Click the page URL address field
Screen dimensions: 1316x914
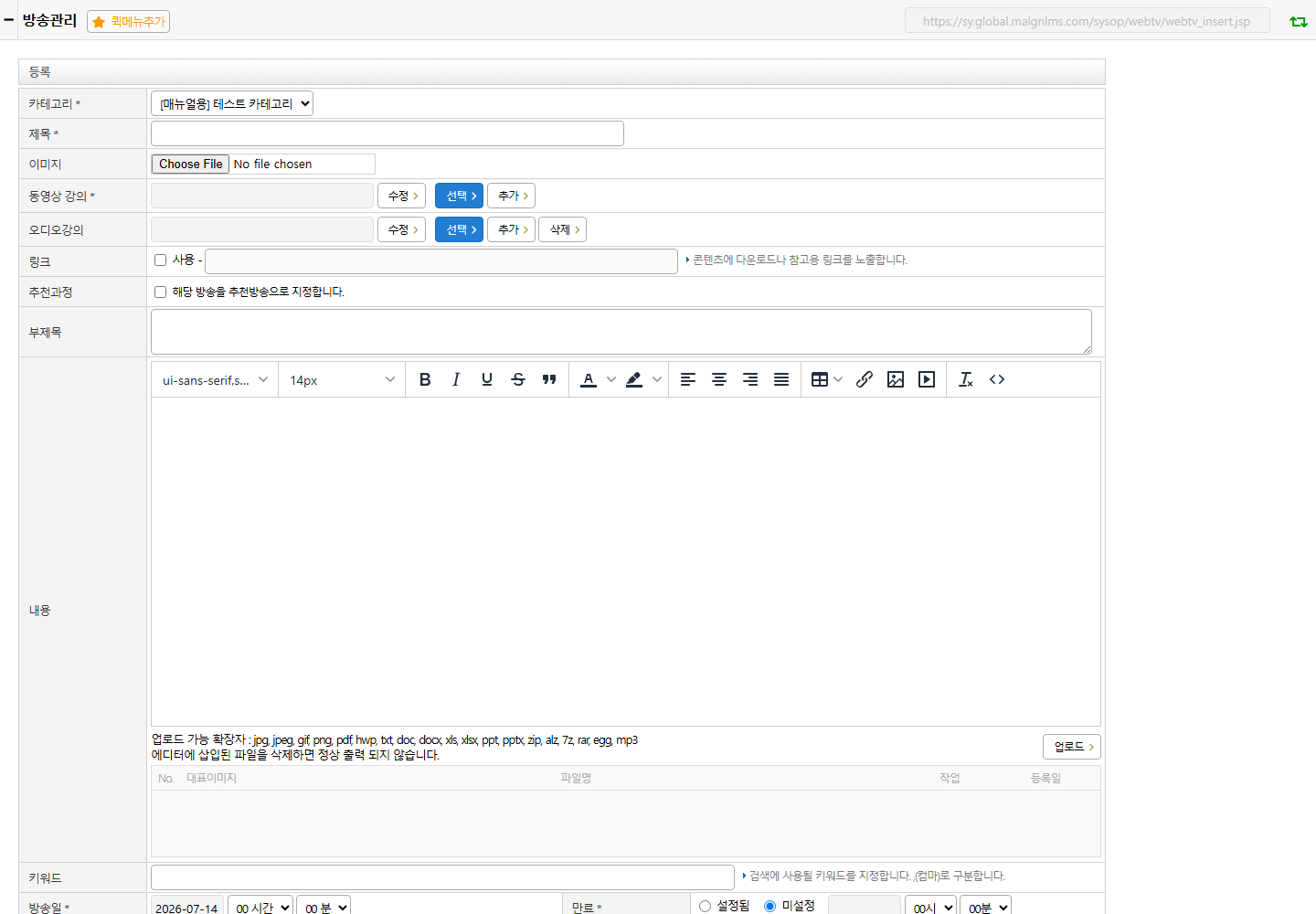(x=1088, y=21)
